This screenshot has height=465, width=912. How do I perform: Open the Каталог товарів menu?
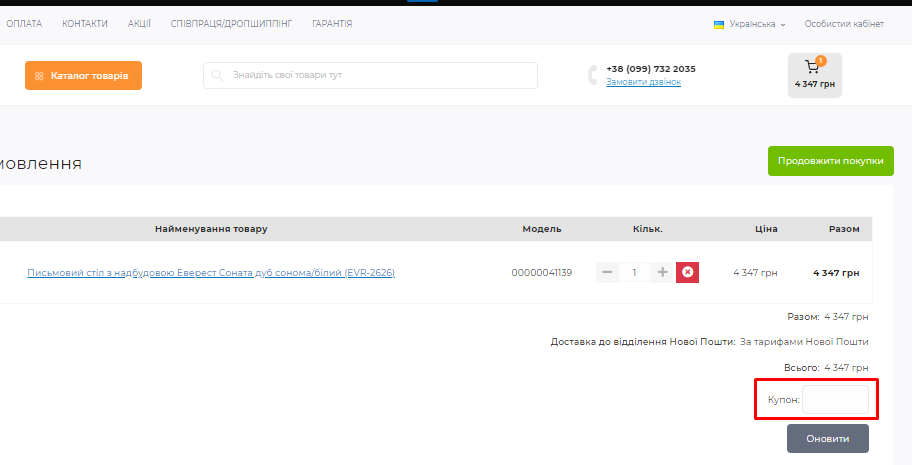83,76
